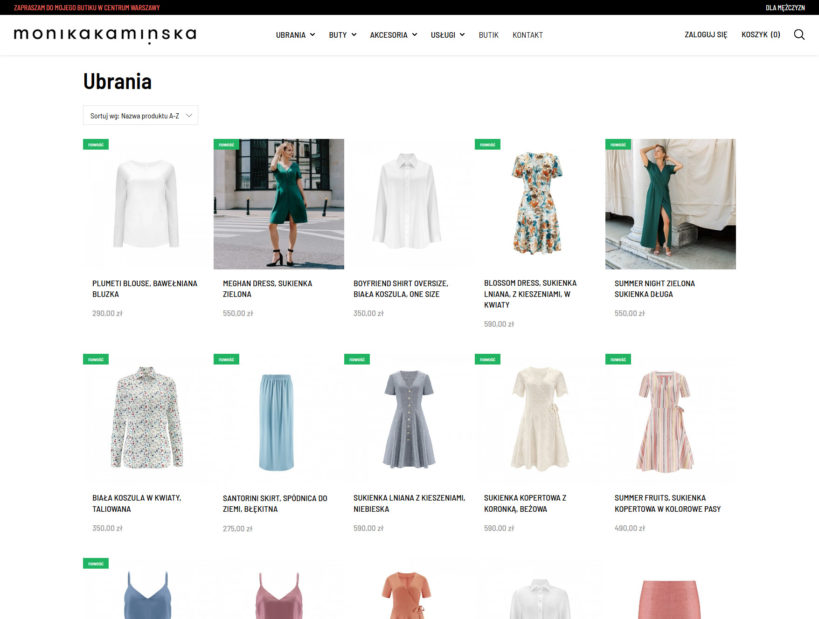Open the Akcesoria menu label
This screenshot has height=619, width=819.
coord(389,35)
